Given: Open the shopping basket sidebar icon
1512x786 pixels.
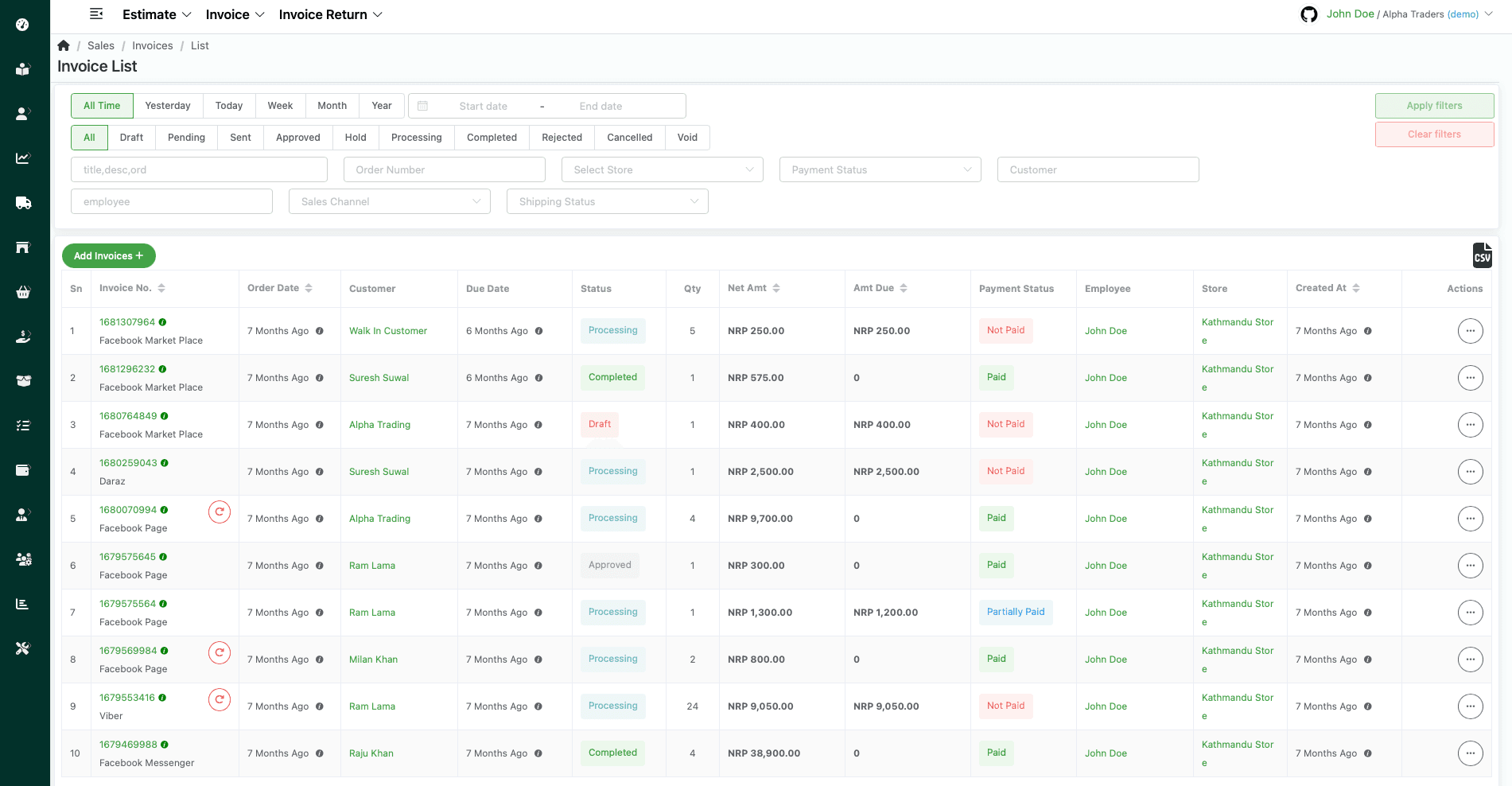Looking at the screenshot, I should [x=23, y=292].
